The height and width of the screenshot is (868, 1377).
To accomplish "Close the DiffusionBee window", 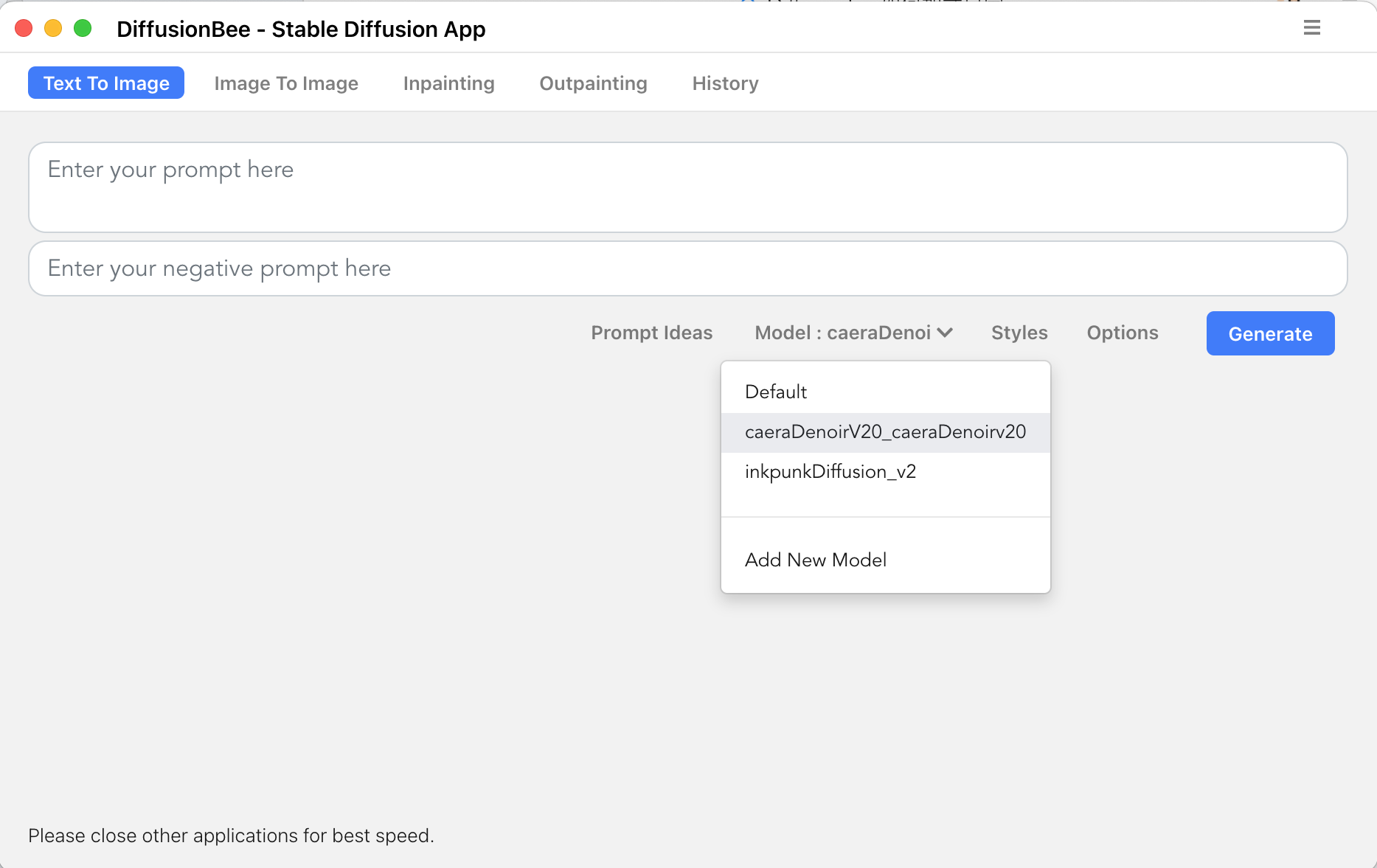I will [x=24, y=28].
